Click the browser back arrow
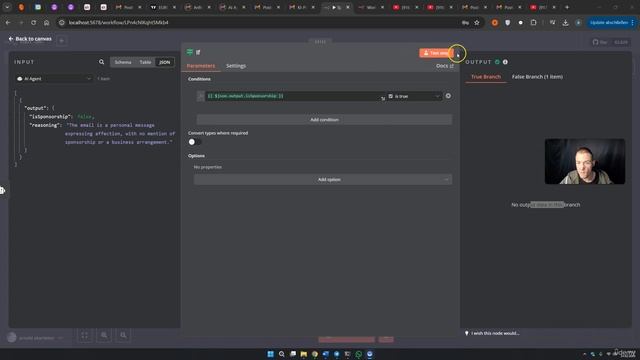The height and width of the screenshot is (360, 640). [8, 22]
